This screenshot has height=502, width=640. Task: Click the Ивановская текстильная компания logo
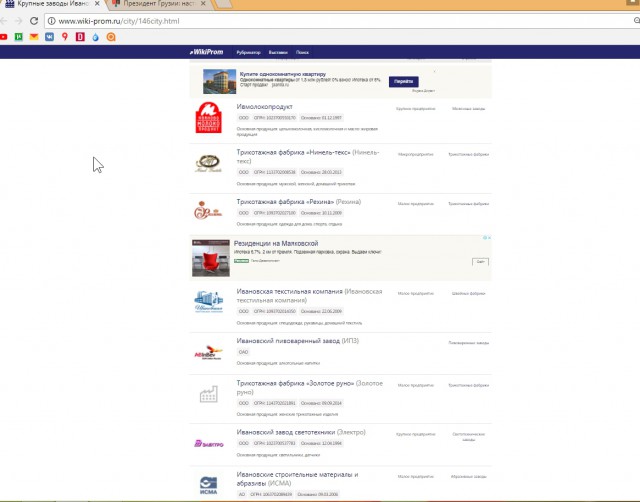tap(209, 302)
